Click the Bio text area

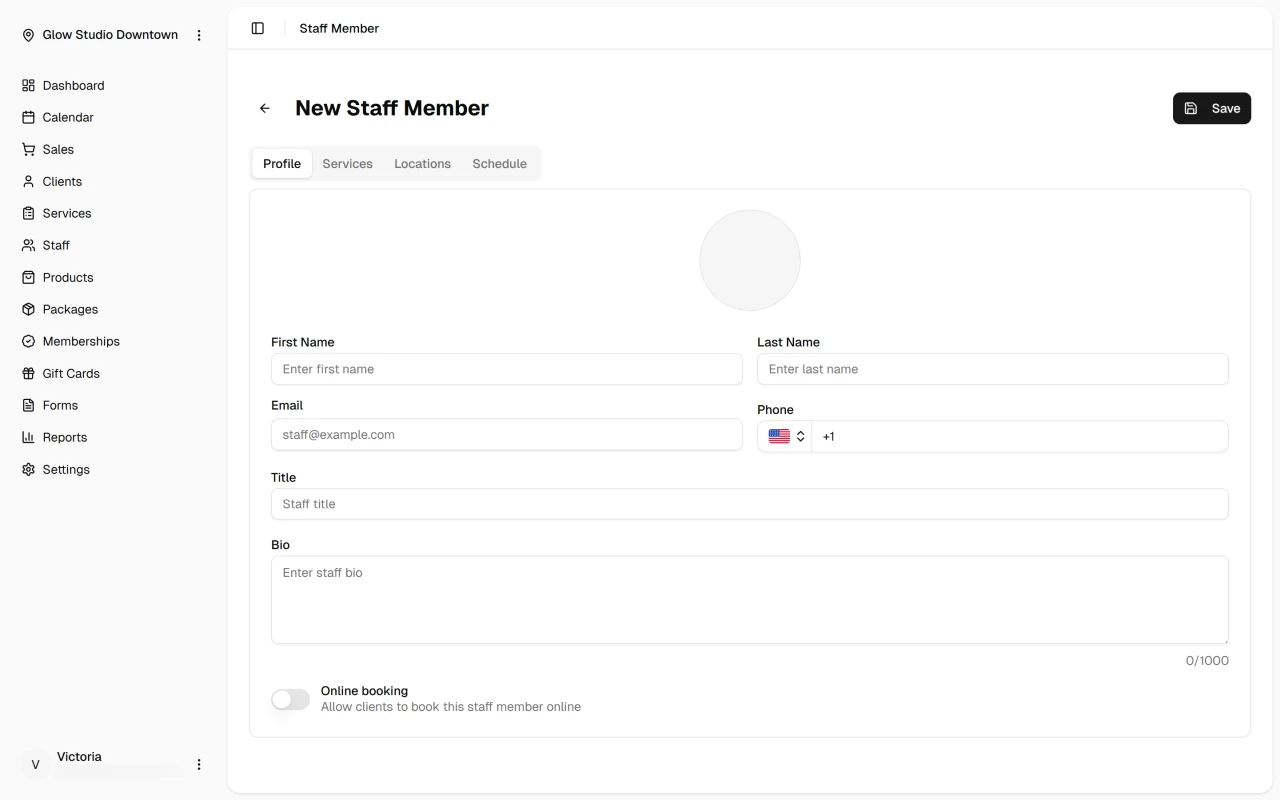click(750, 600)
